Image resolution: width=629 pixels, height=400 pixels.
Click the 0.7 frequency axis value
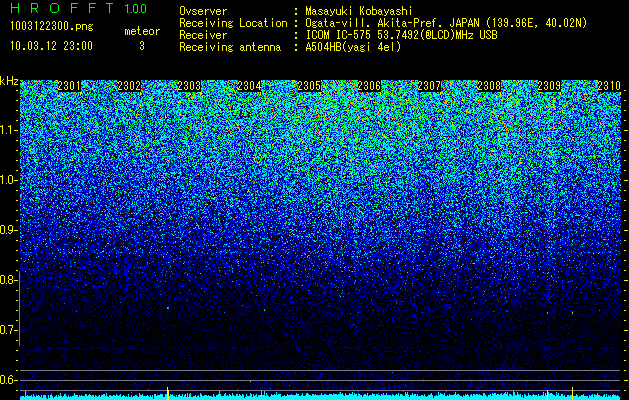click(8, 330)
